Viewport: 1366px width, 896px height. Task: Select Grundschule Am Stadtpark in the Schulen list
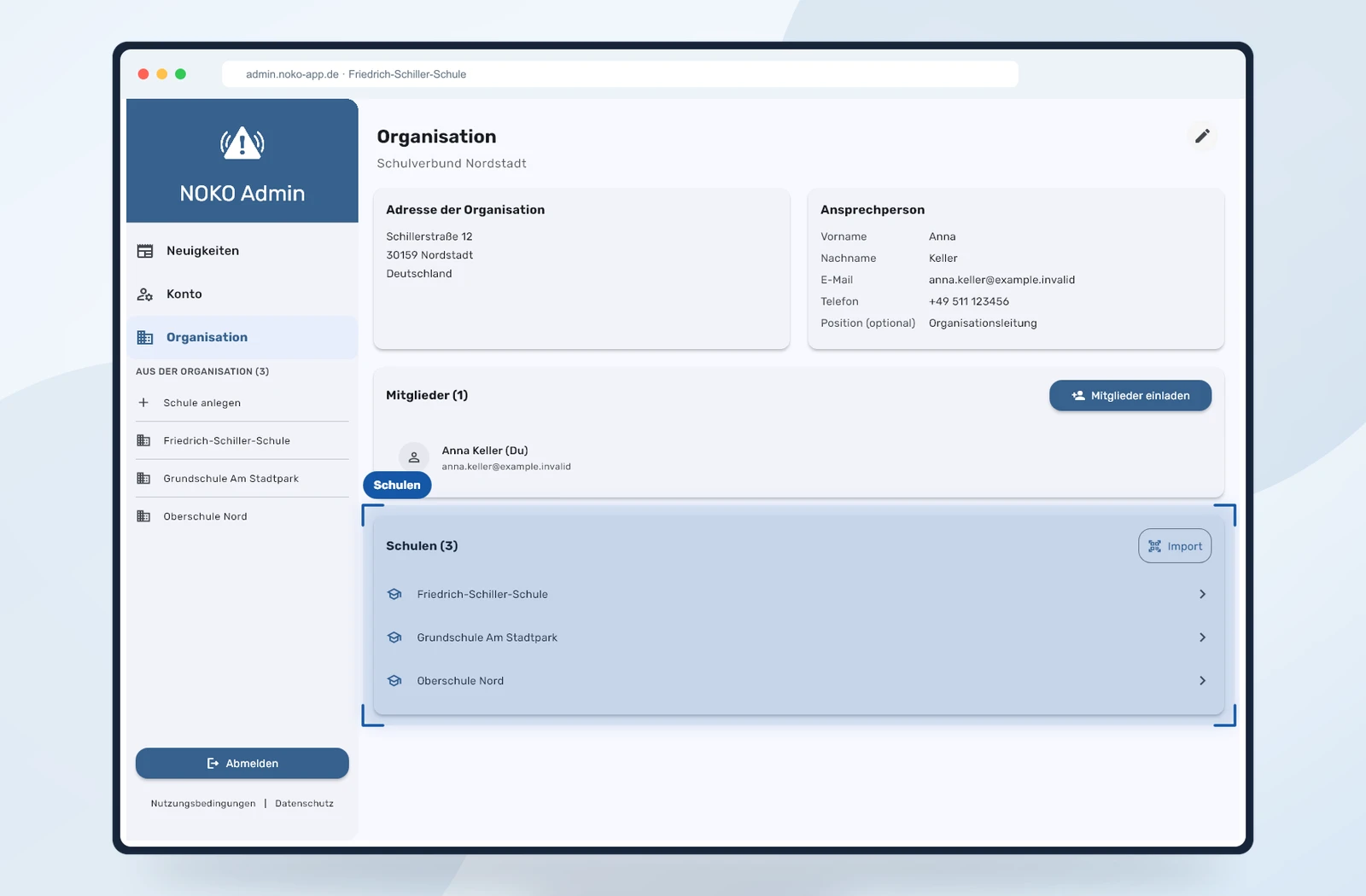tap(798, 637)
